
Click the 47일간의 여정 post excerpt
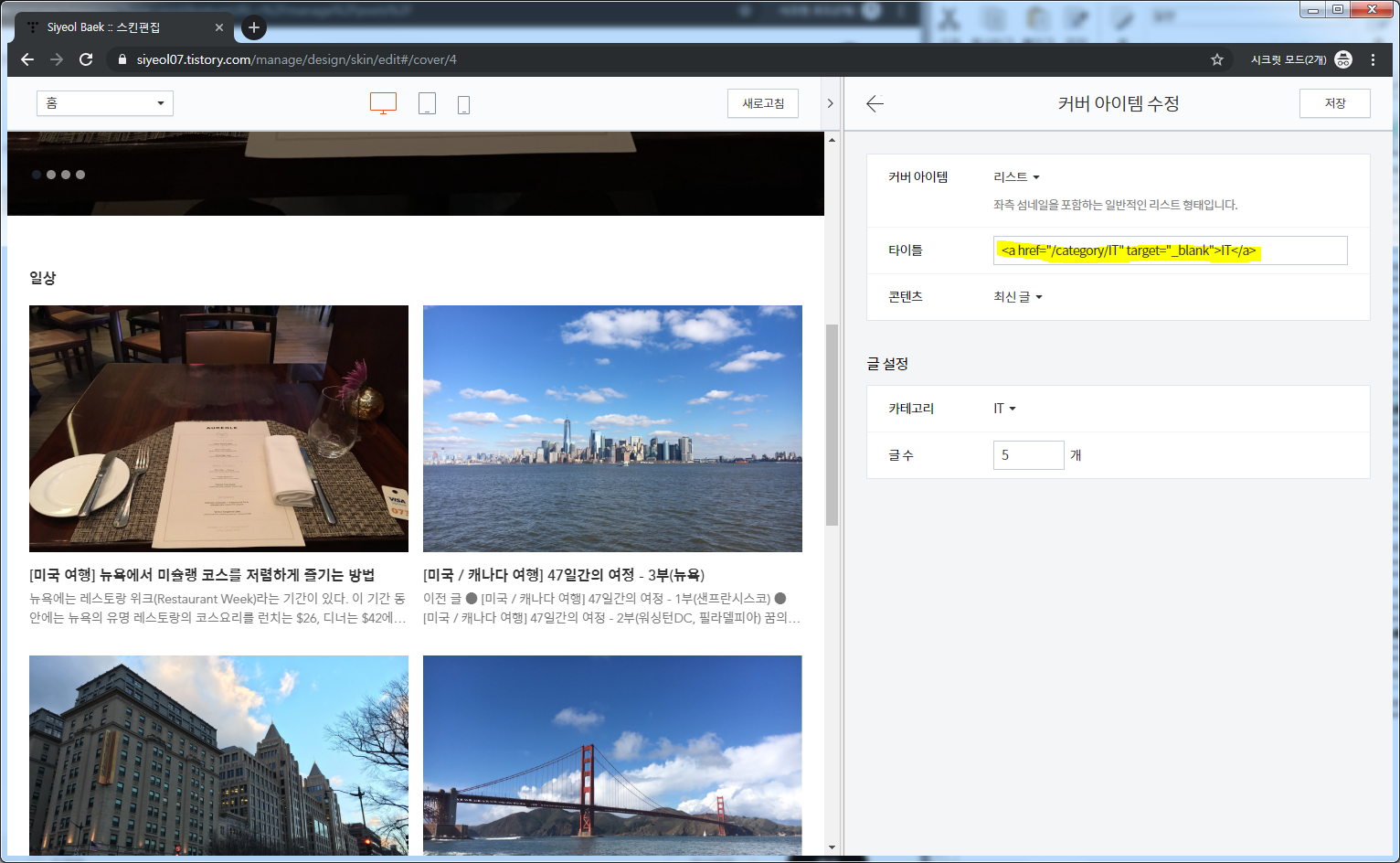pyautogui.click(x=611, y=608)
